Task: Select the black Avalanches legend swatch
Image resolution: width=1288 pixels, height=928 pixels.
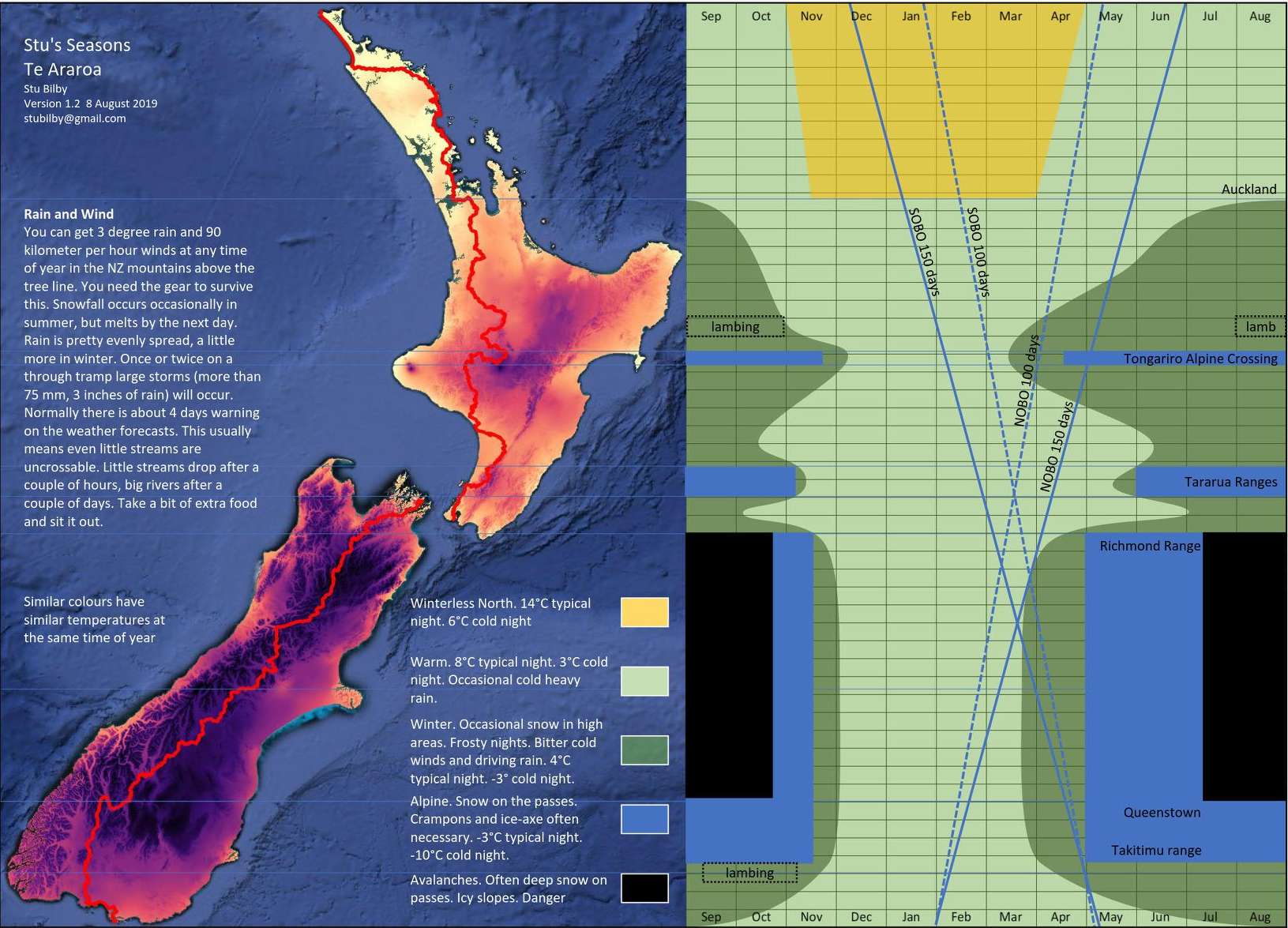Action: coord(644,888)
